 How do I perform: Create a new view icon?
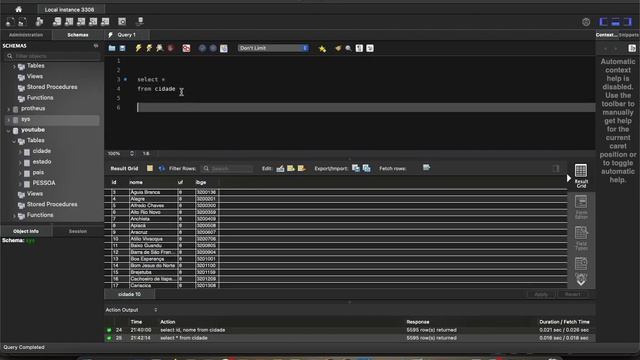pos(81,22)
